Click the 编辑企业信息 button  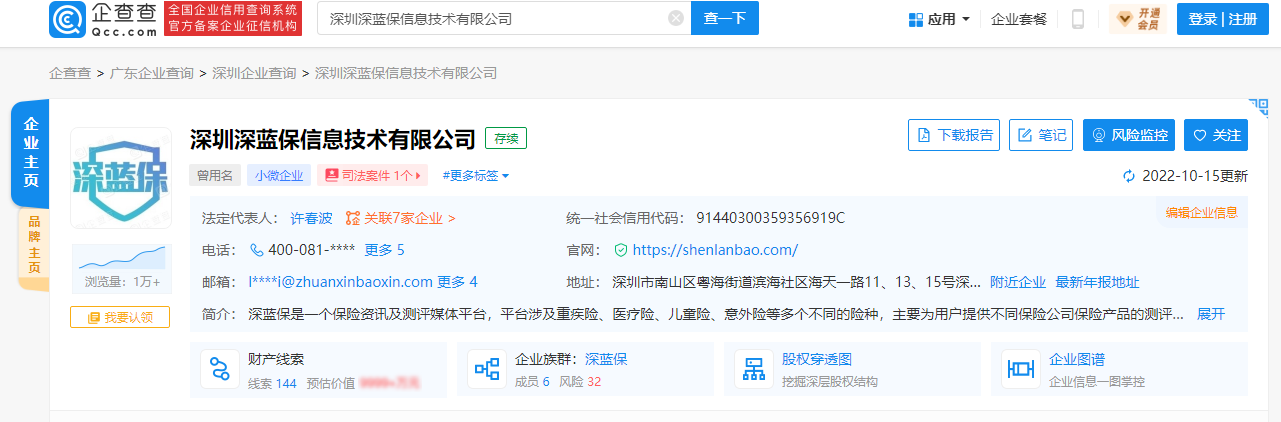(1201, 212)
